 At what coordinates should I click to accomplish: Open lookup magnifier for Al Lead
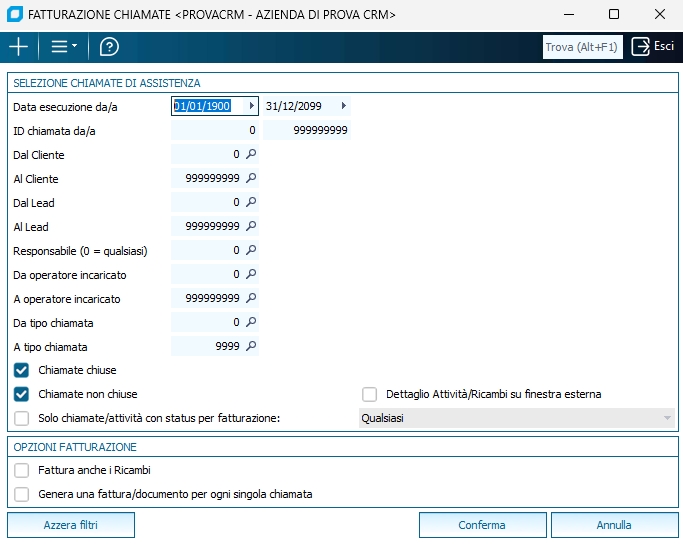[251, 226]
